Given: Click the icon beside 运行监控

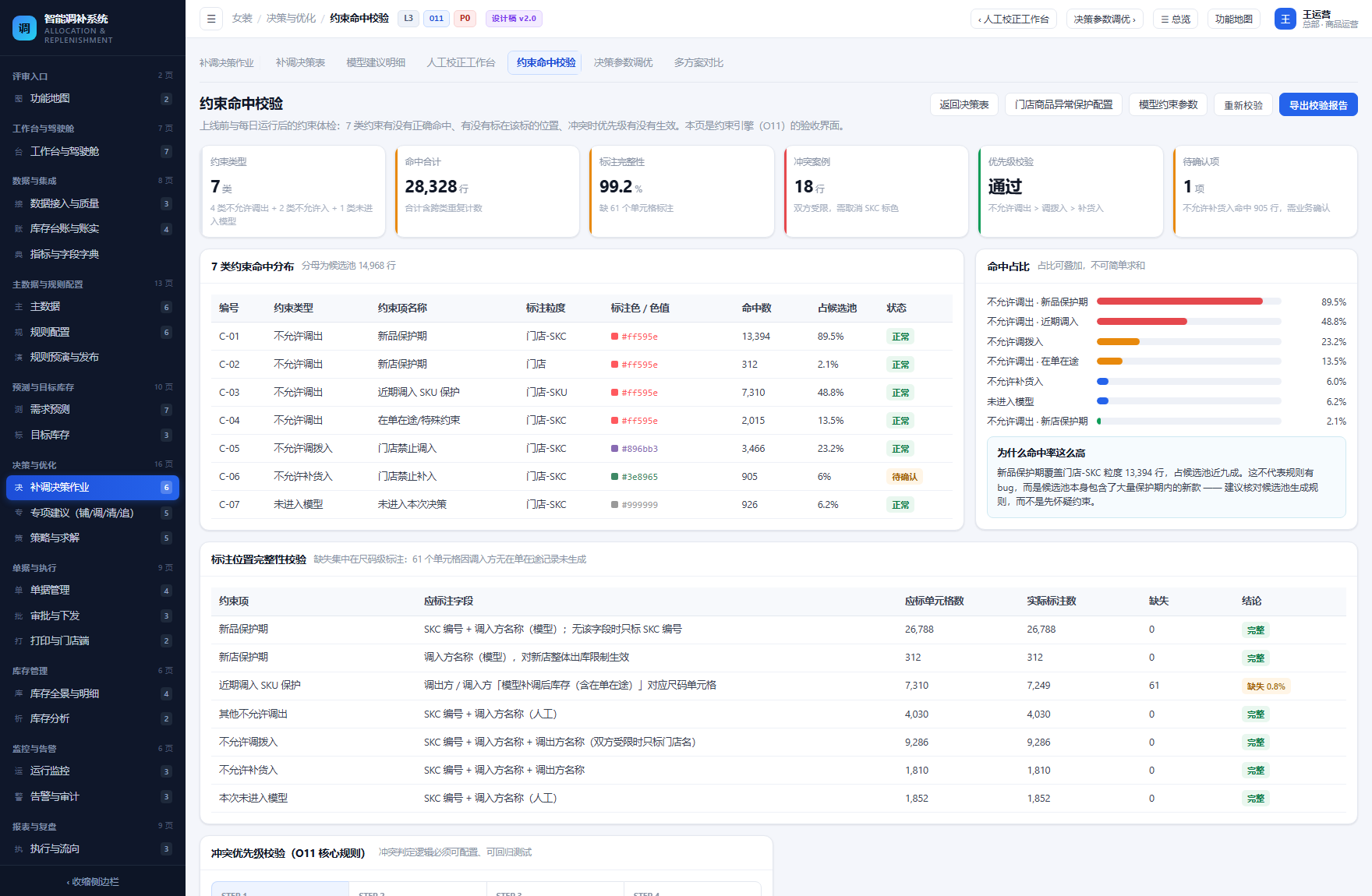Looking at the screenshot, I should pyautogui.click(x=19, y=771).
